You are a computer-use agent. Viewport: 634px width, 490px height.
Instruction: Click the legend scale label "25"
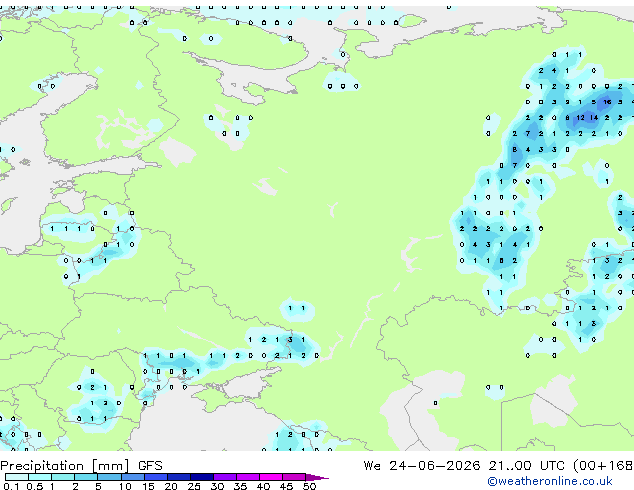tap(194, 486)
